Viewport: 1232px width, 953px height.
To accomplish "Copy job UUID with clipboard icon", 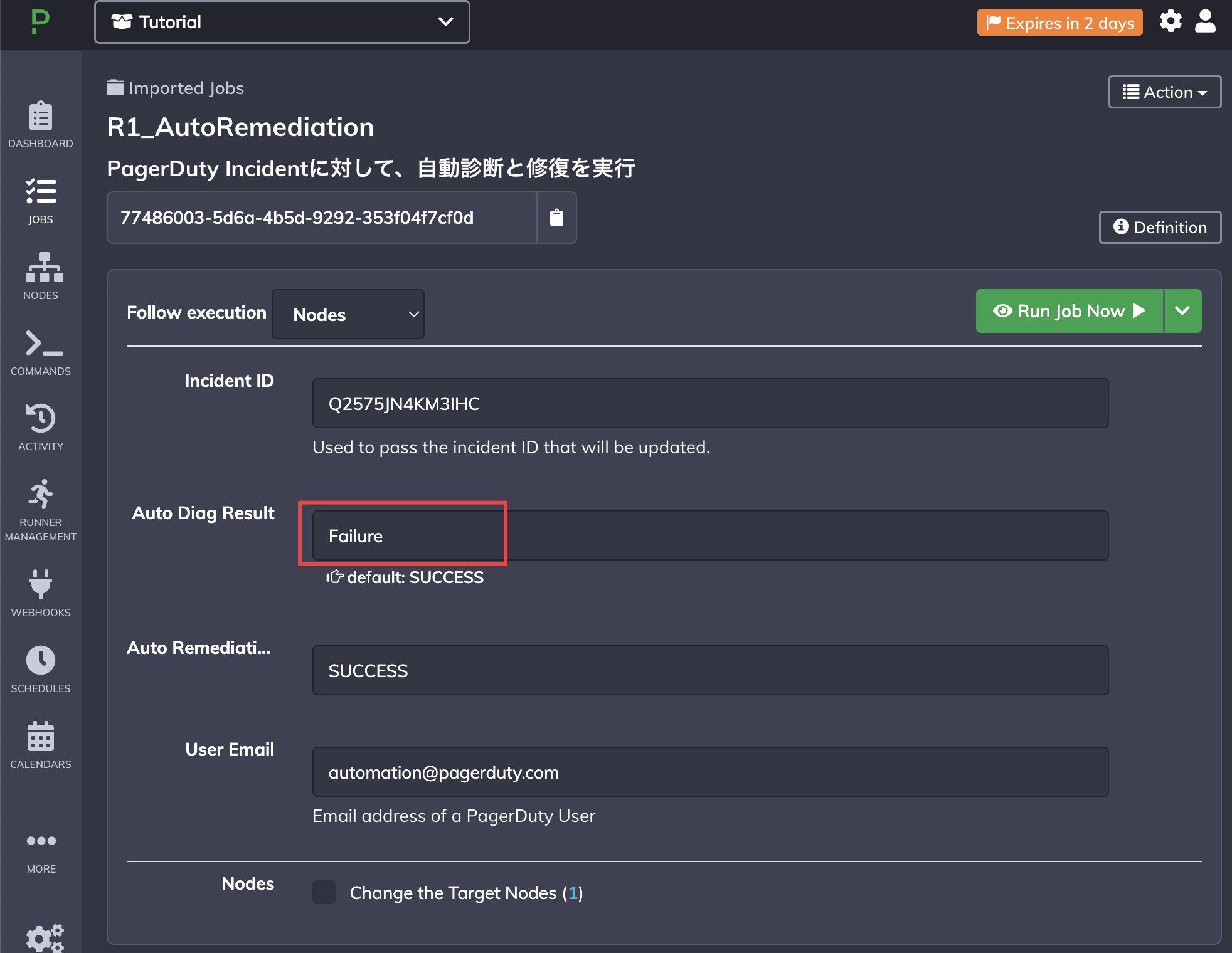I will 556,218.
